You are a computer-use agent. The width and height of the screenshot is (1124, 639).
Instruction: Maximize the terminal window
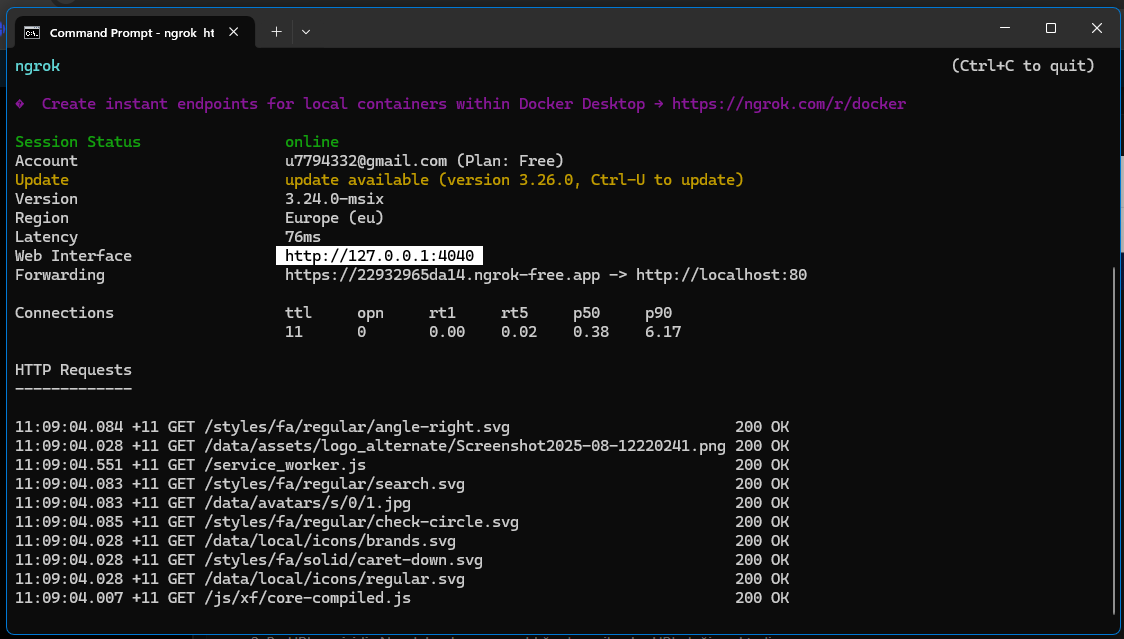pyautogui.click(x=1051, y=28)
